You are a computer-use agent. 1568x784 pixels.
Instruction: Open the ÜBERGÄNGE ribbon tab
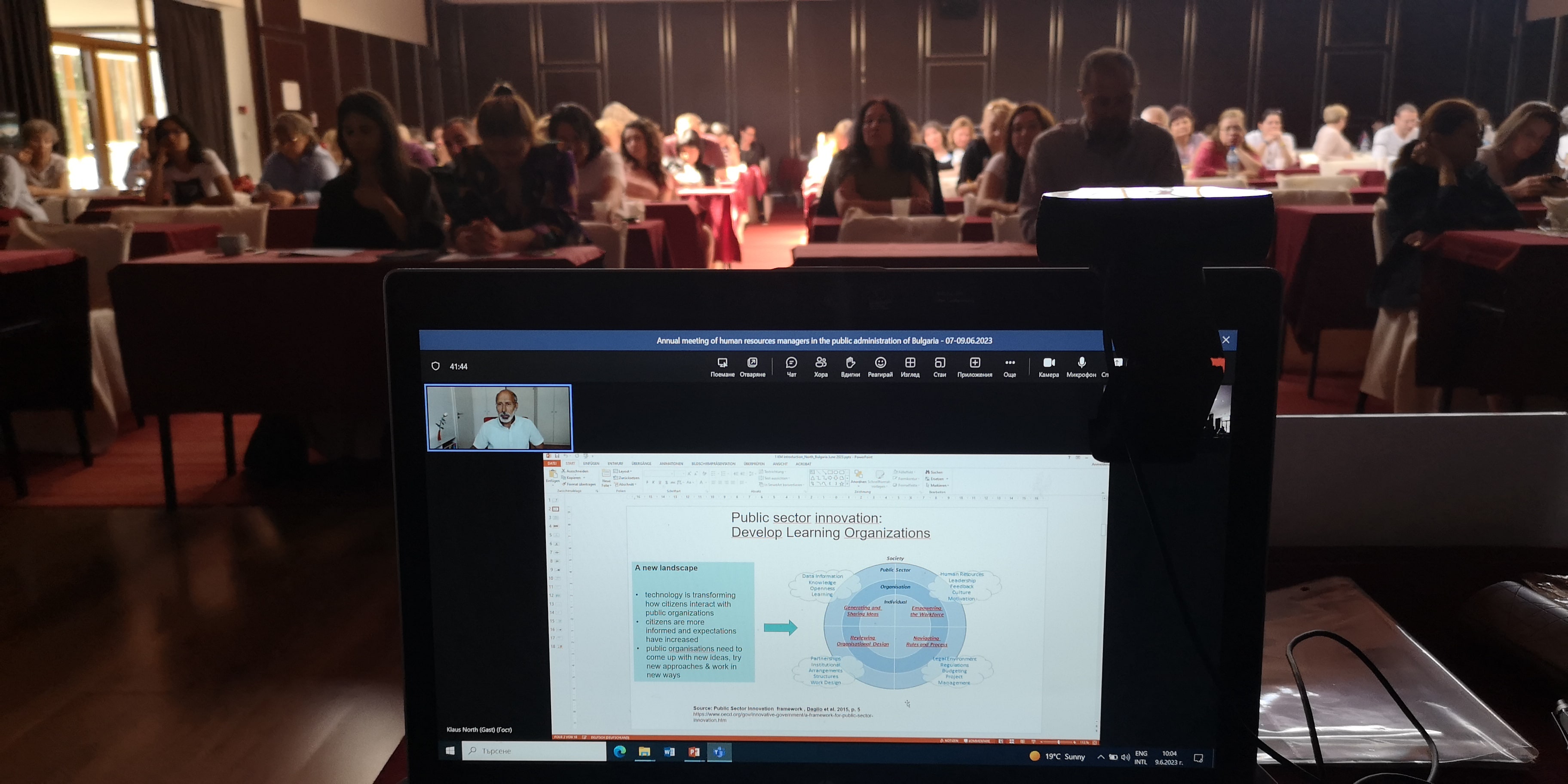[x=642, y=463]
